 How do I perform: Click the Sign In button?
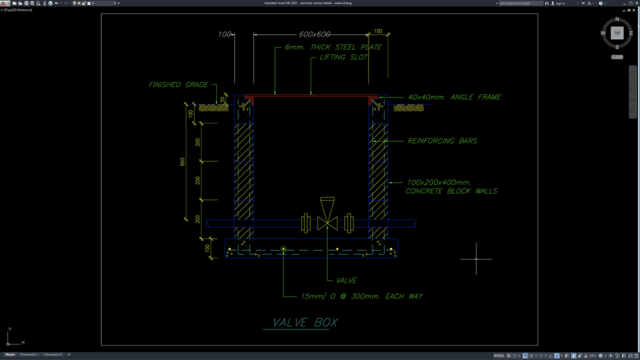pyautogui.click(x=558, y=3)
